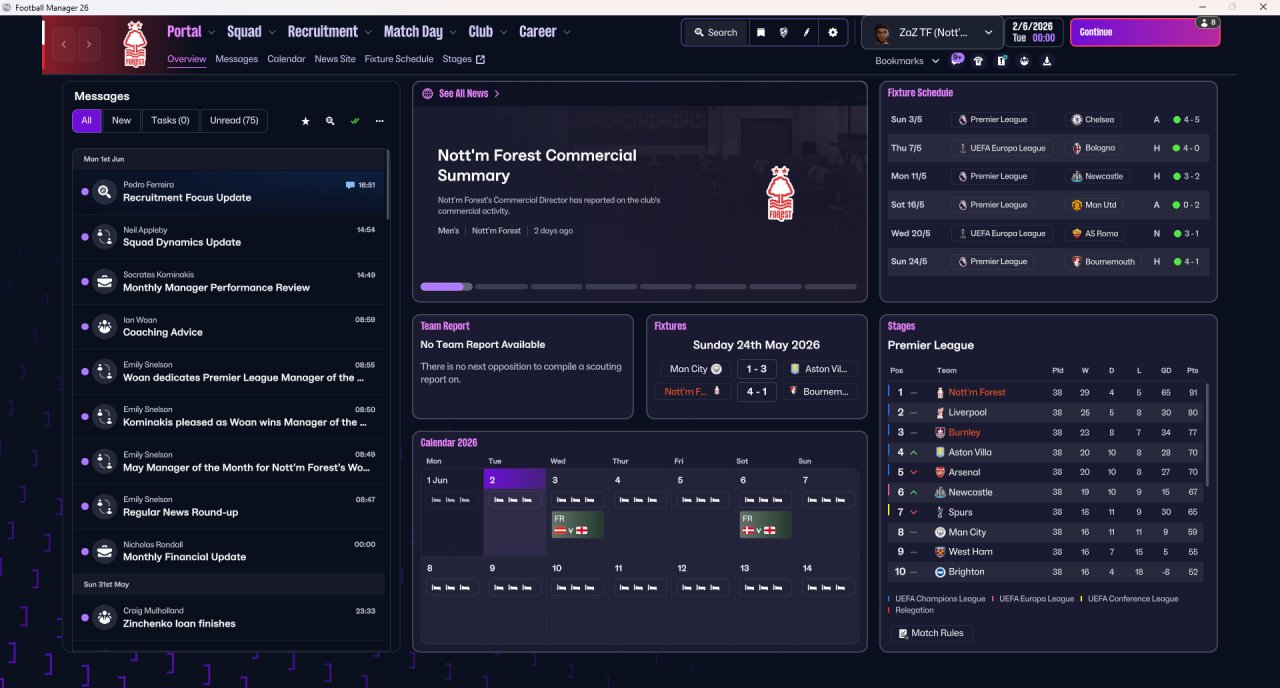Open the Squad Dynamics Update message
The image size is (1280, 688).
click(229, 237)
